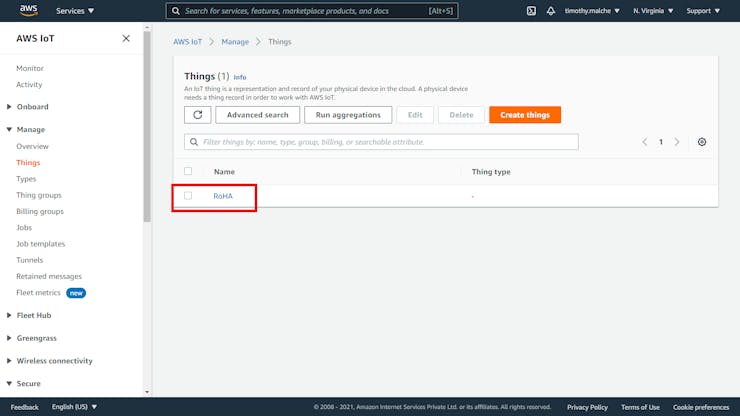Select all things with header checkbox
The width and height of the screenshot is (740, 416).
[188, 171]
